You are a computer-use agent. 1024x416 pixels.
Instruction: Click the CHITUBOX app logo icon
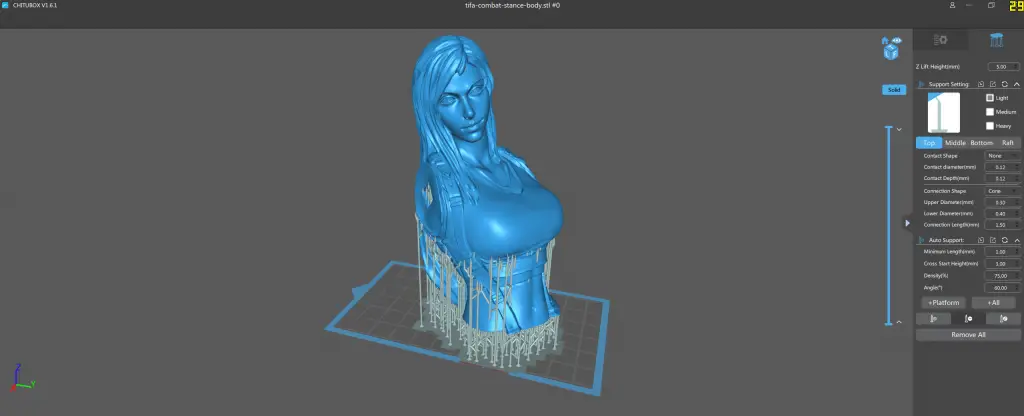[x=5, y=5]
